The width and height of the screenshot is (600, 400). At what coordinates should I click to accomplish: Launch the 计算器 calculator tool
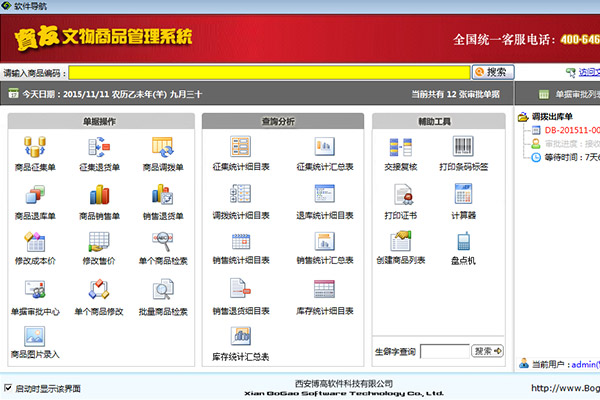point(463,195)
